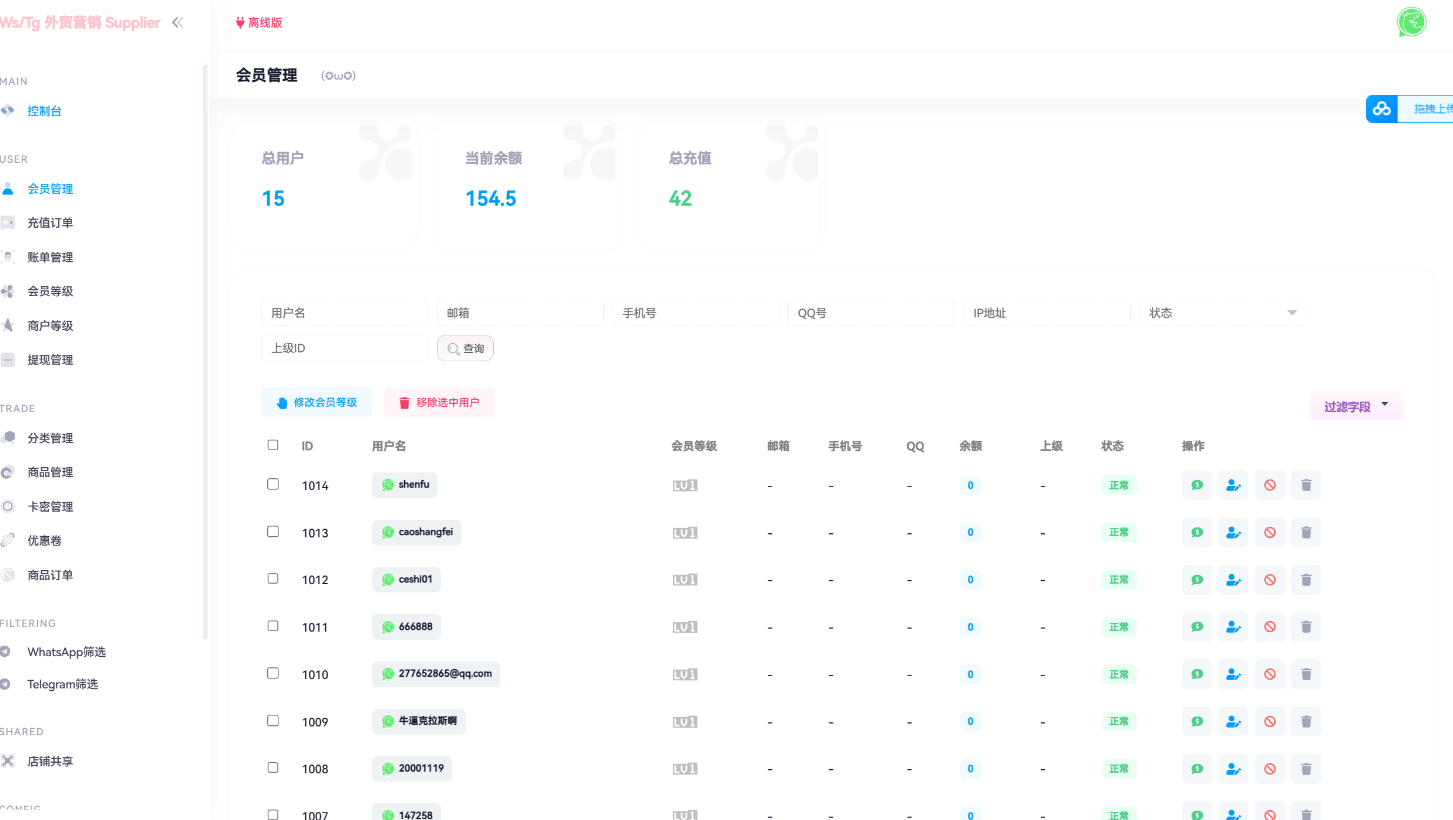Delete user shenfu with the trash icon
The image size is (1453, 820).
point(1306,485)
